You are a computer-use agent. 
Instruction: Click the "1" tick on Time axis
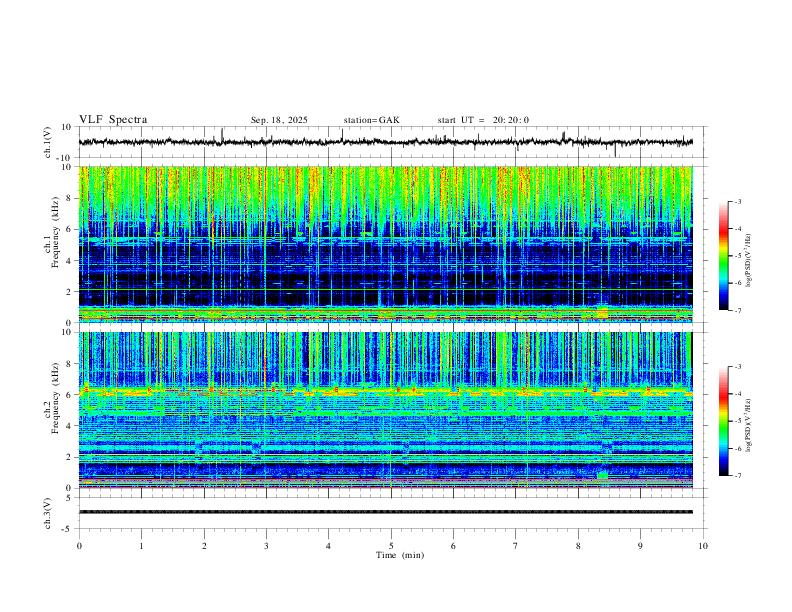[141, 546]
